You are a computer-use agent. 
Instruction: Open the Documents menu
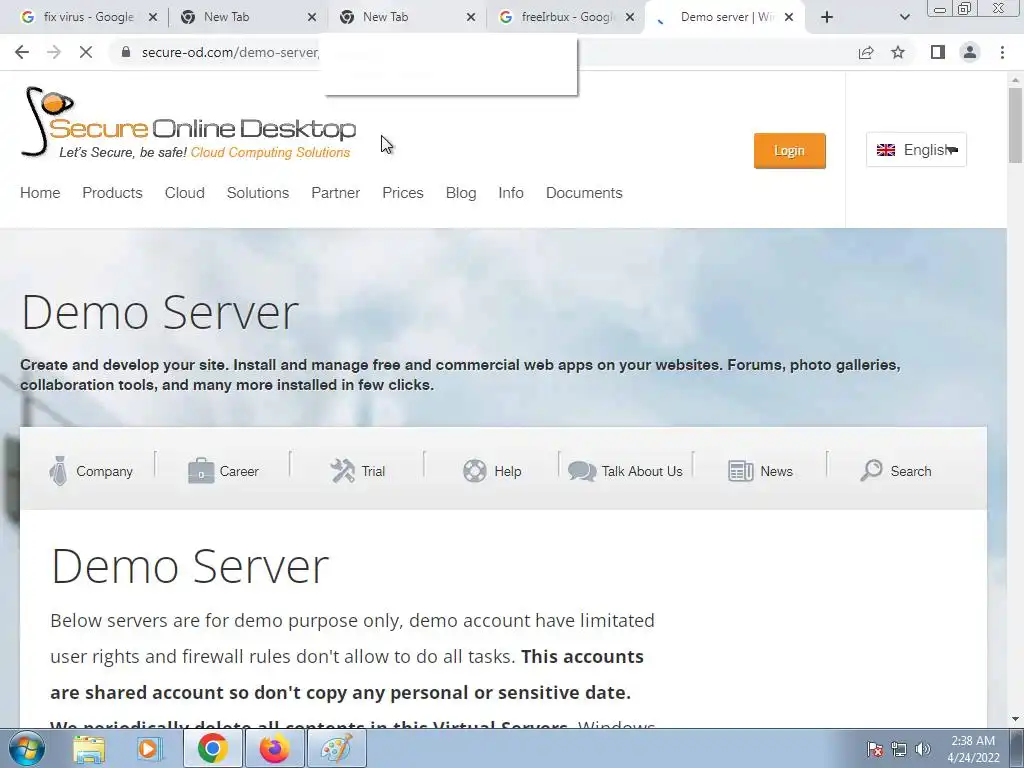pos(584,193)
